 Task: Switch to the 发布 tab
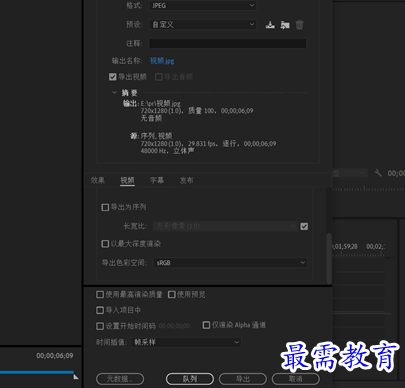point(187,180)
